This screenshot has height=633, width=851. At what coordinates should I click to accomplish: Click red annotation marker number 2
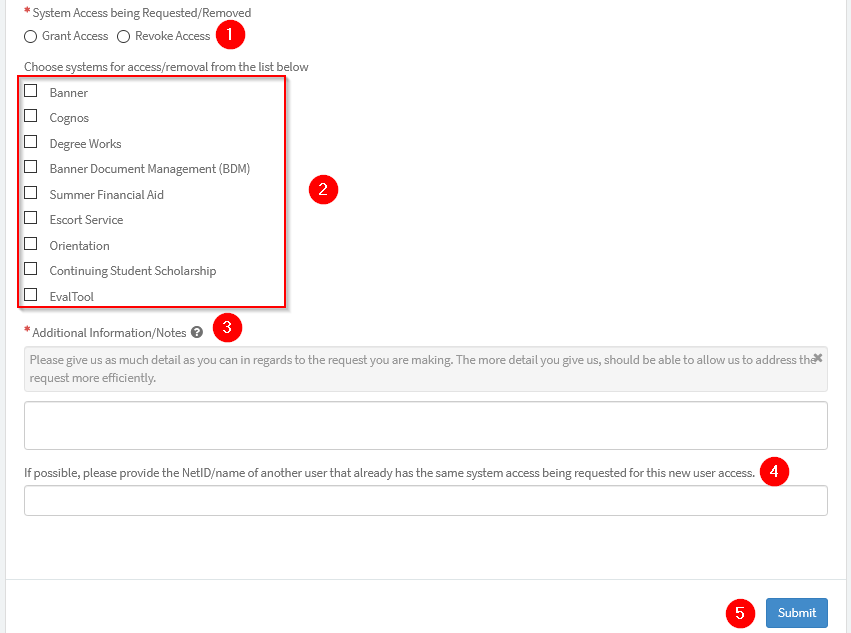323,190
